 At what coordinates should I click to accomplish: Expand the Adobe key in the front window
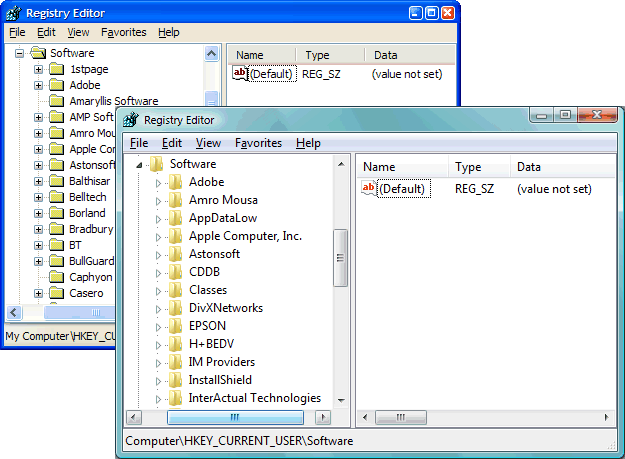(158, 183)
